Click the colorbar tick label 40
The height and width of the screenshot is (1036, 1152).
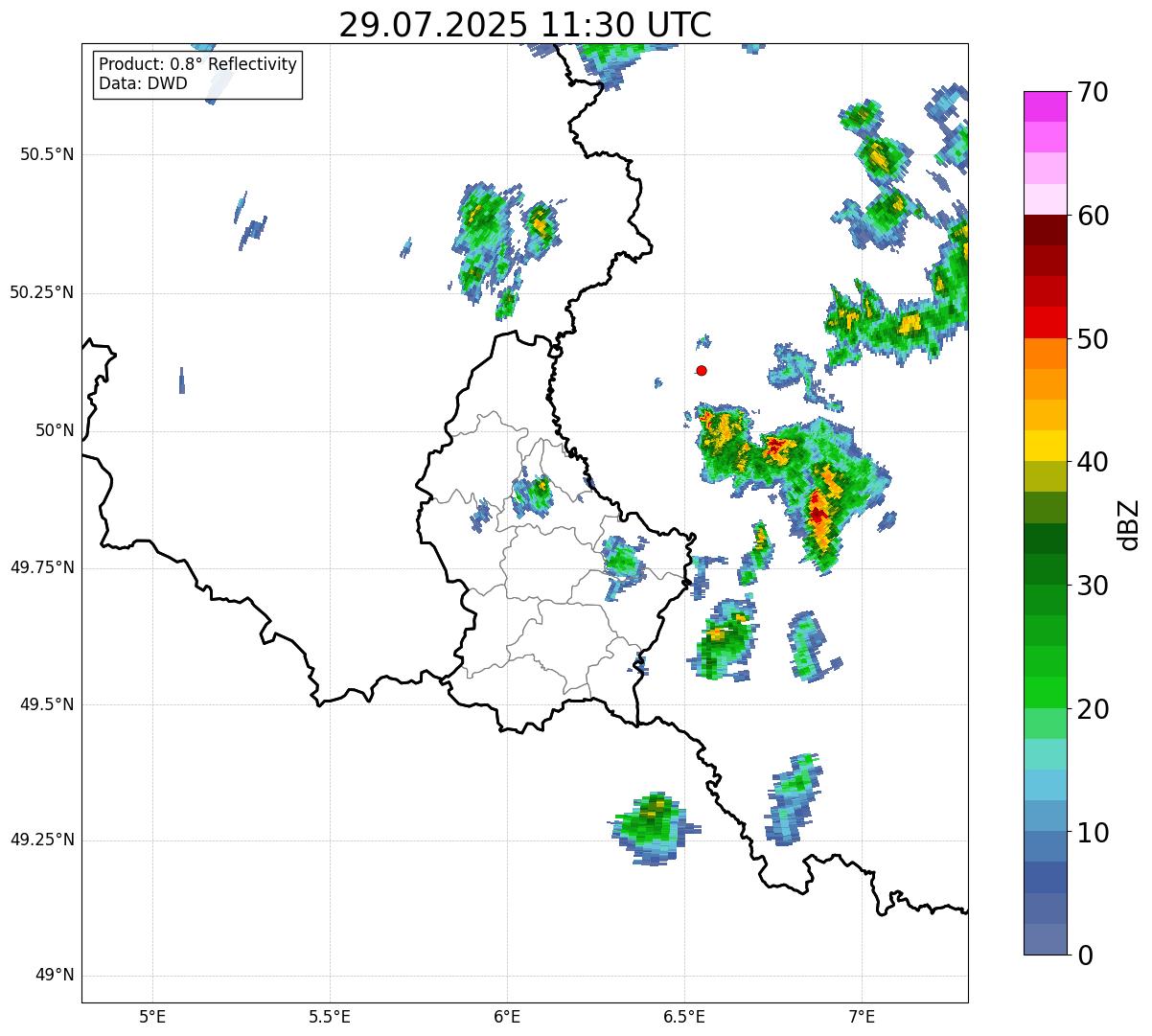click(x=1093, y=463)
